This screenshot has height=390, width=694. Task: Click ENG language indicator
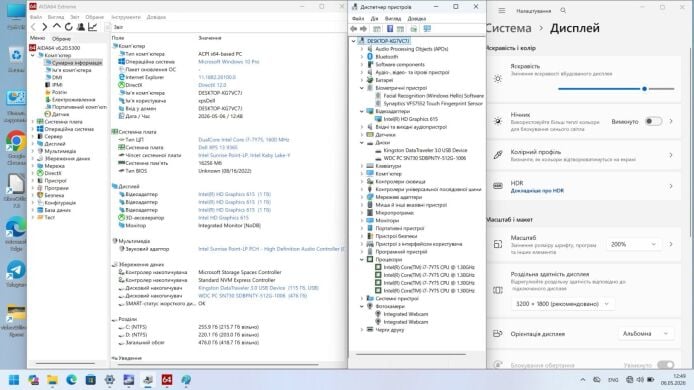tap(613, 380)
